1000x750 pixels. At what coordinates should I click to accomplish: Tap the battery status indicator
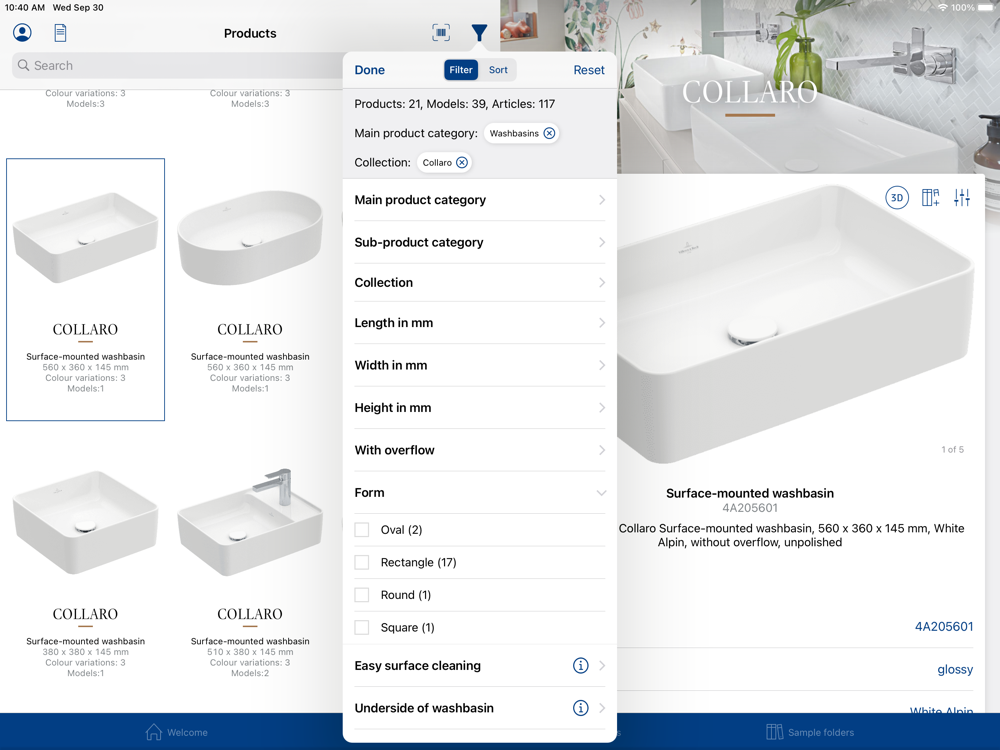[987, 8]
